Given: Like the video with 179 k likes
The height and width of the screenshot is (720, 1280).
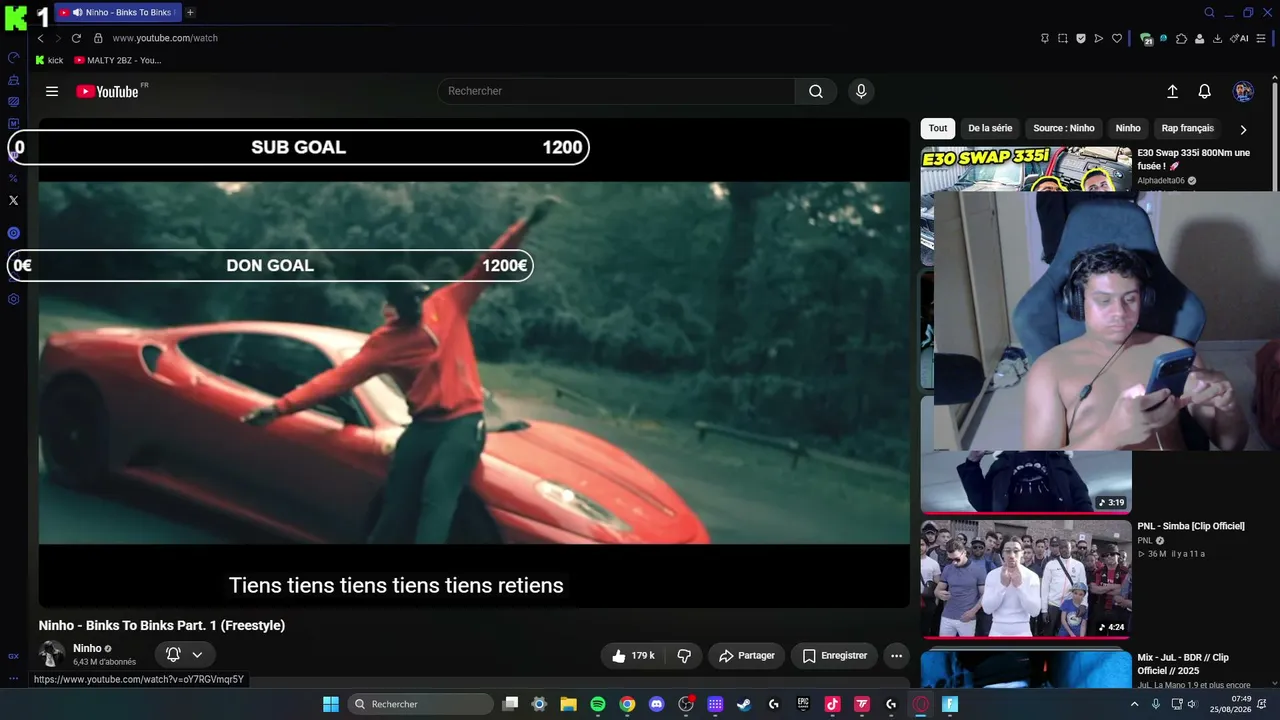Looking at the screenshot, I should 633,656.
